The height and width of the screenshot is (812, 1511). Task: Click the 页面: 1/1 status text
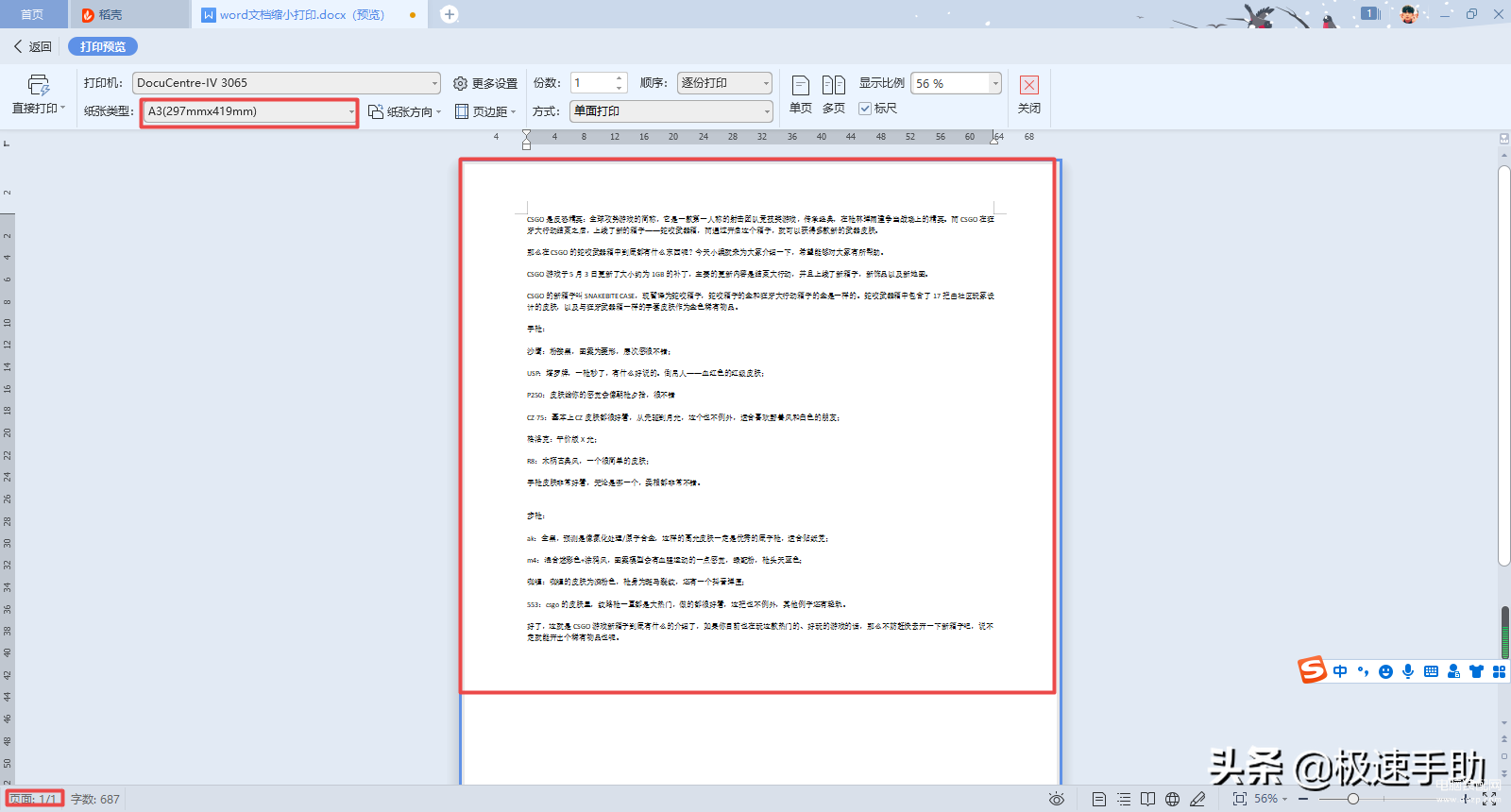click(x=34, y=799)
